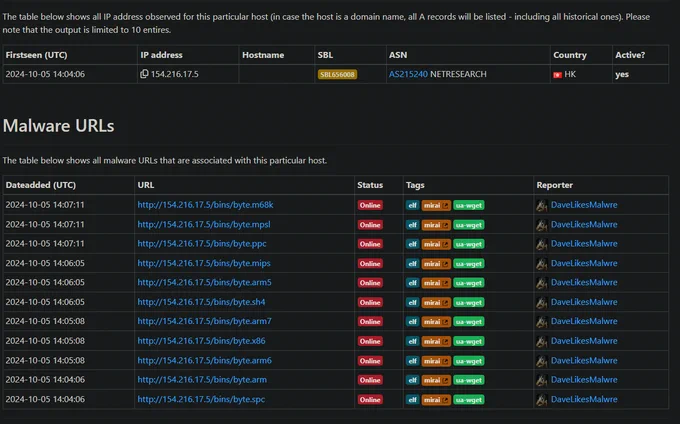Open DaveLikesMalwre reporter in byte.mpsl row
This screenshot has width=680, height=424.
584,224
